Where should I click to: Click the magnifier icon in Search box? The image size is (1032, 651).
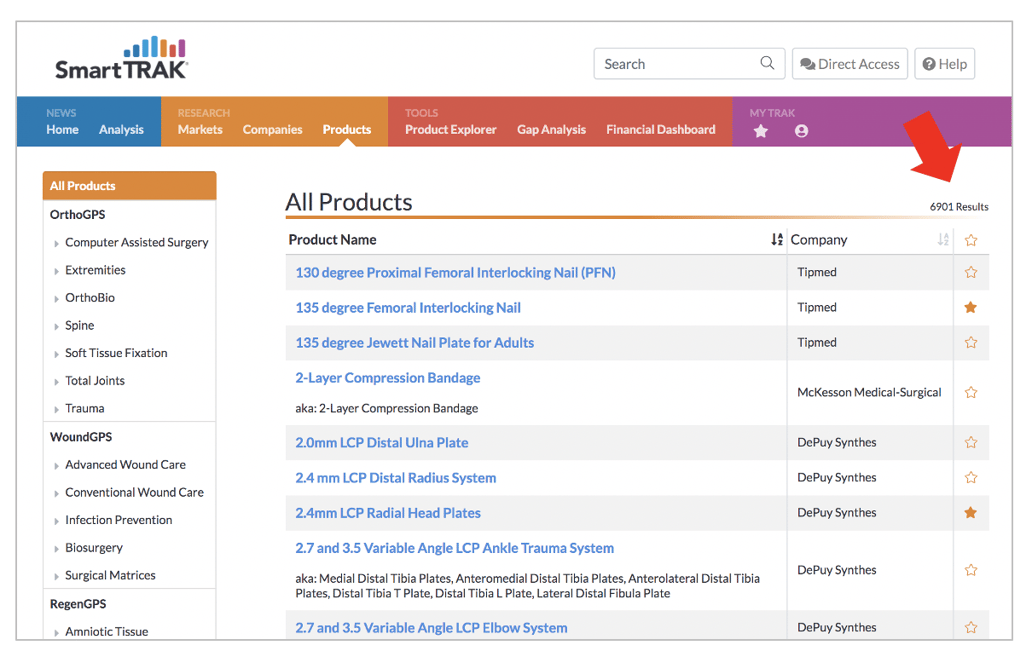767,64
